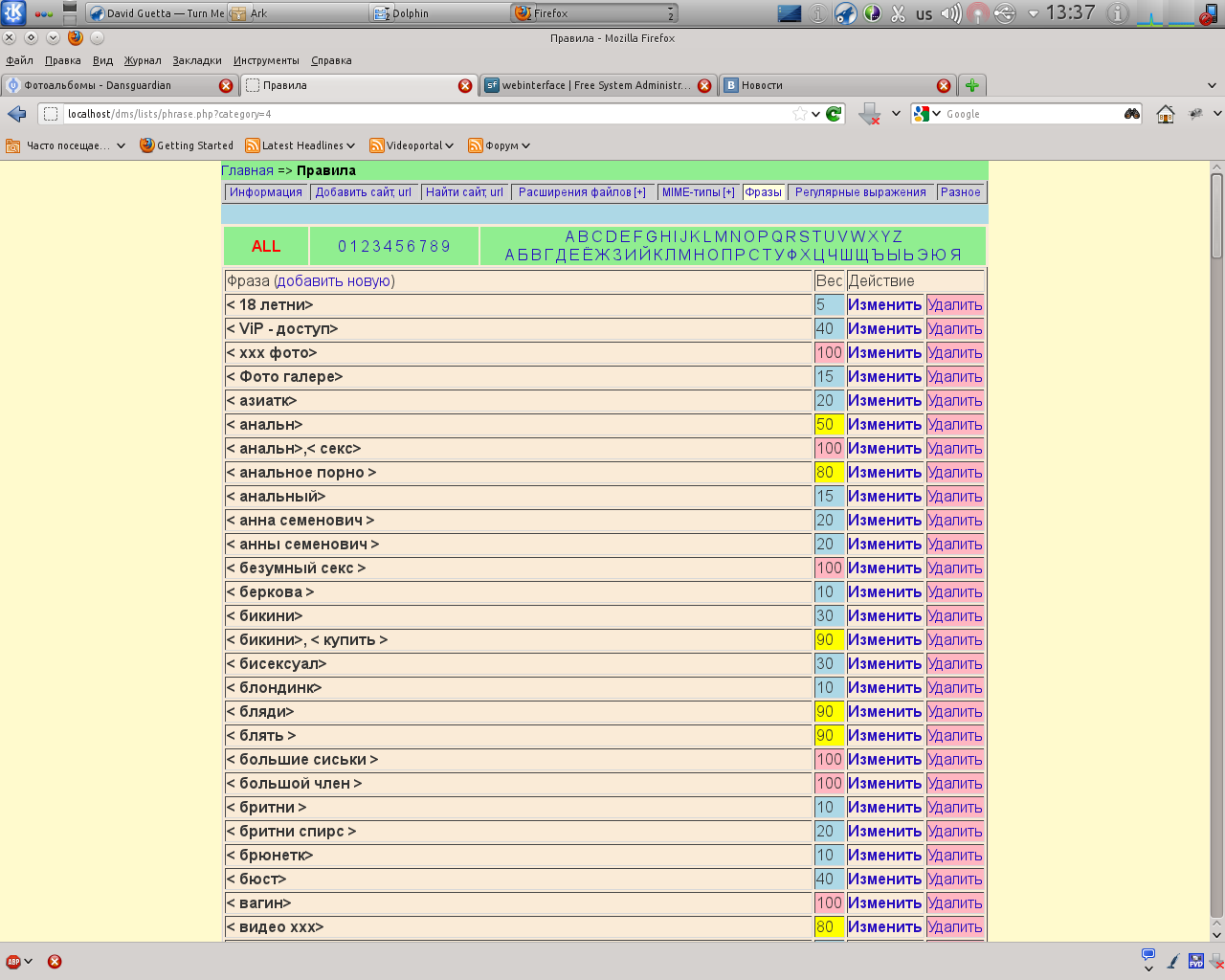Open Klipper clipboard with the scissors tray icon
1225x980 pixels.
pos(897,14)
